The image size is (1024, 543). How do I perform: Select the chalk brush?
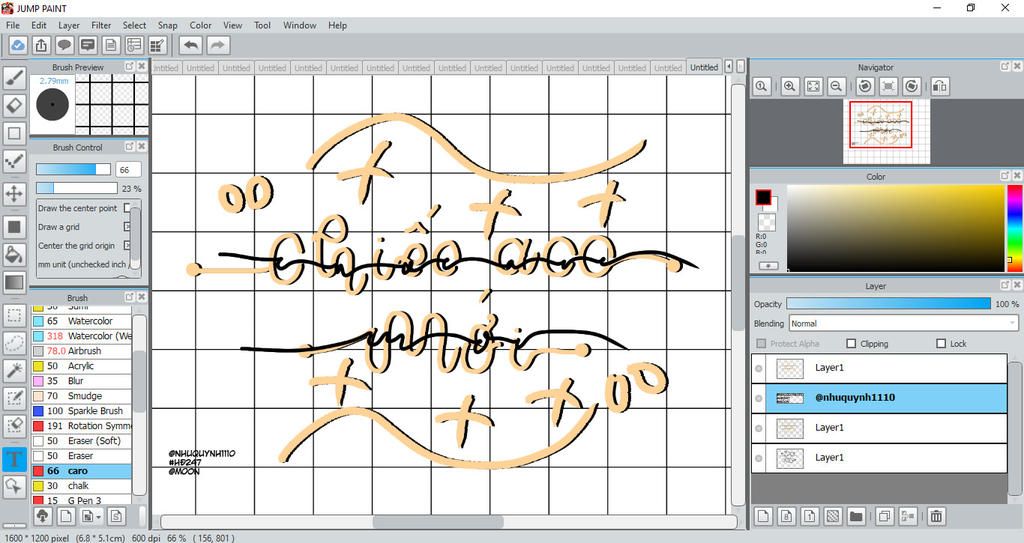click(x=82, y=485)
